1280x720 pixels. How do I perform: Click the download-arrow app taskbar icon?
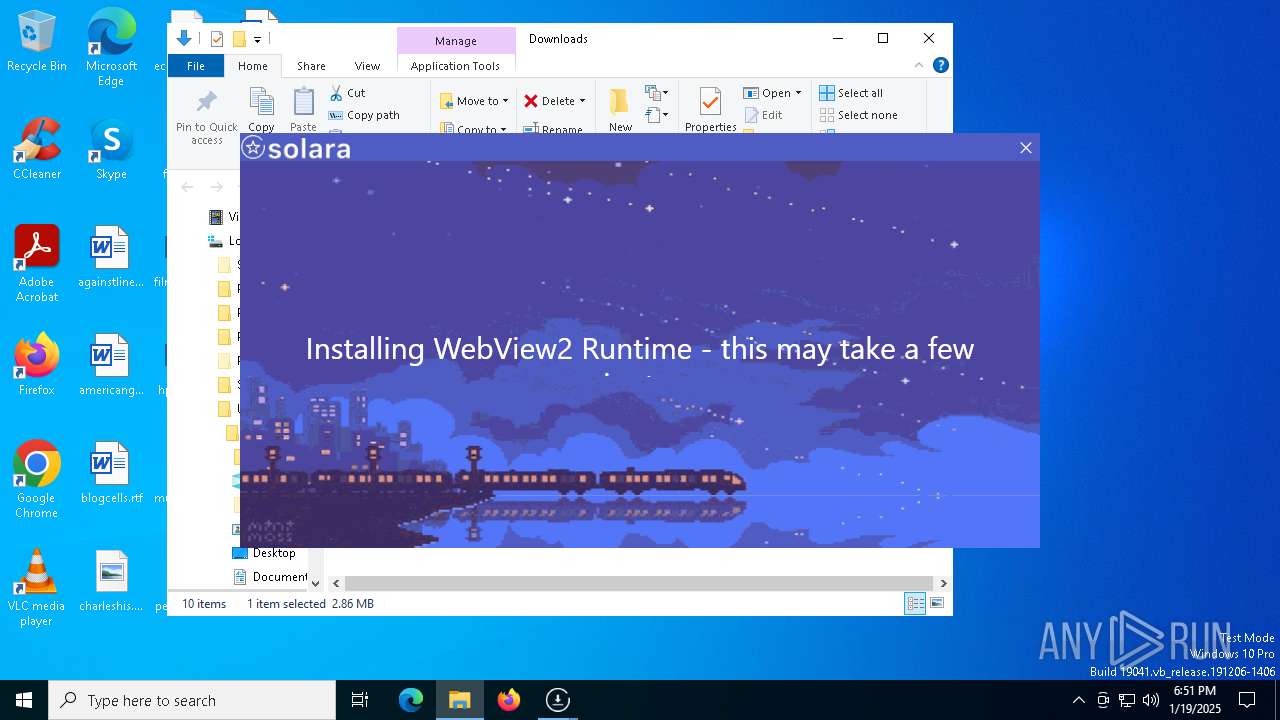point(558,700)
